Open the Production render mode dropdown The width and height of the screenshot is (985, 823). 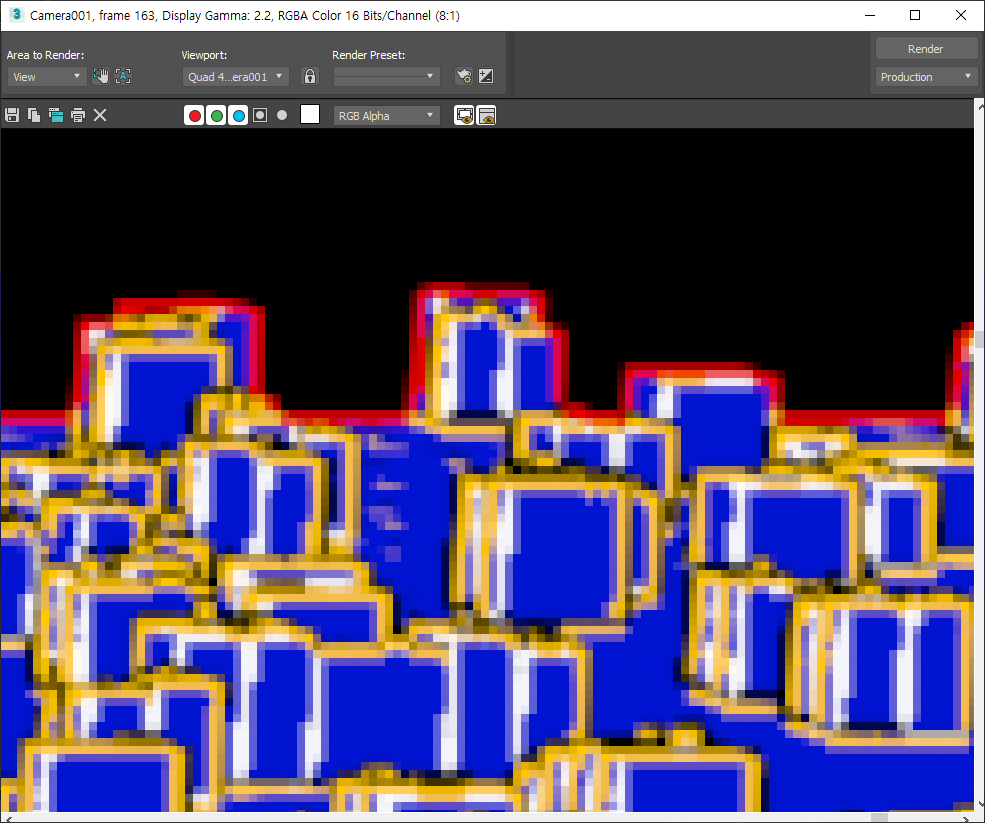[926, 77]
